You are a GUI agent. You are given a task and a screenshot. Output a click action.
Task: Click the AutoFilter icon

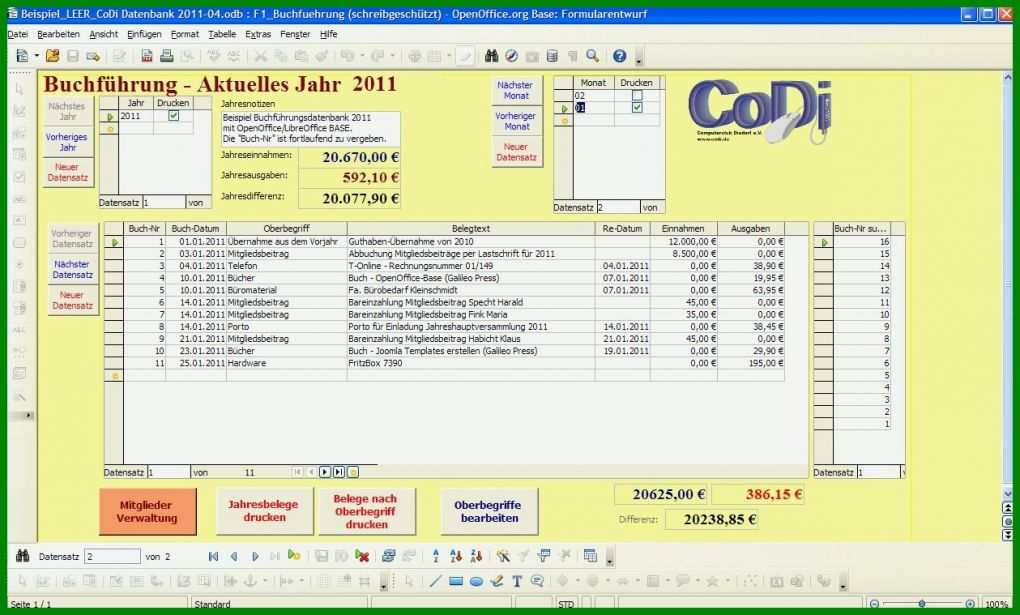pyautogui.click(x=503, y=556)
